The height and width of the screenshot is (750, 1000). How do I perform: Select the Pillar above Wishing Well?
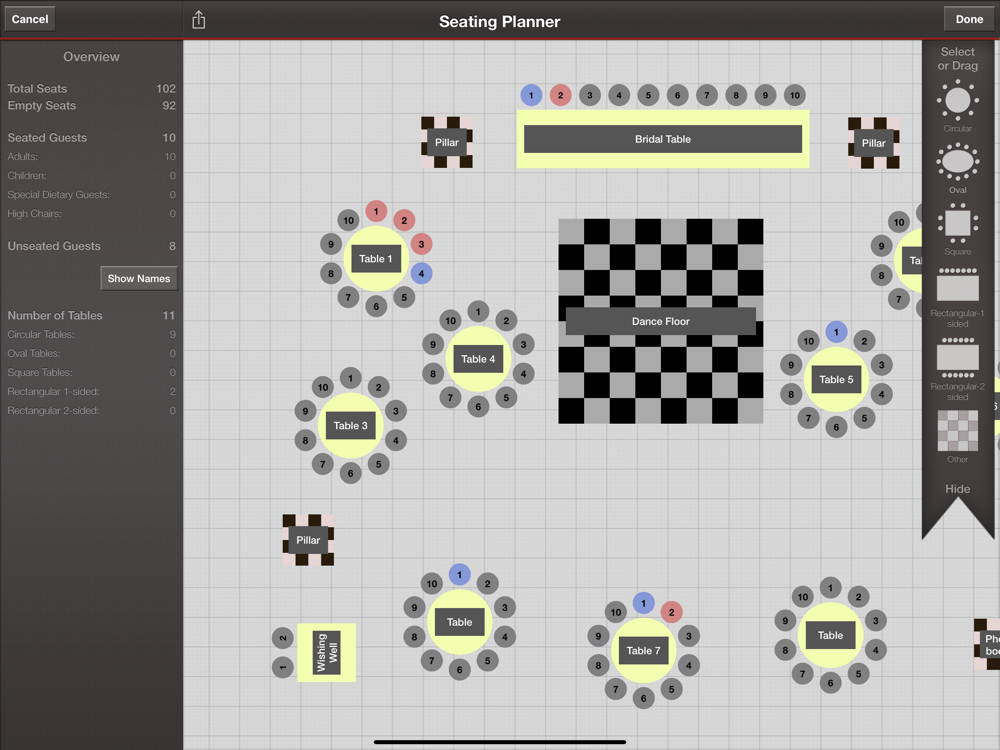pyautogui.click(x=308, y=540)
